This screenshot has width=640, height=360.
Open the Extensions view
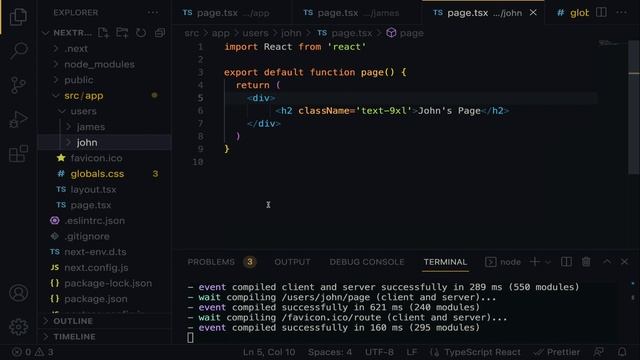(x=18, y=154)
